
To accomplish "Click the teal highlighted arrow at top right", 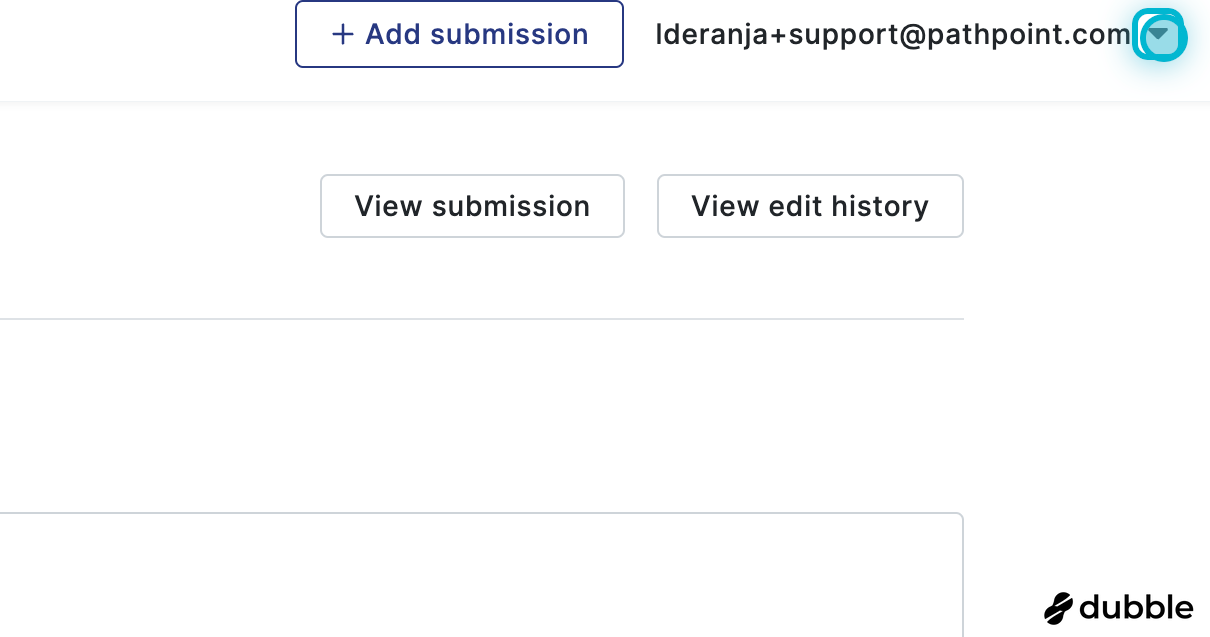I will tap(1158, 34).
